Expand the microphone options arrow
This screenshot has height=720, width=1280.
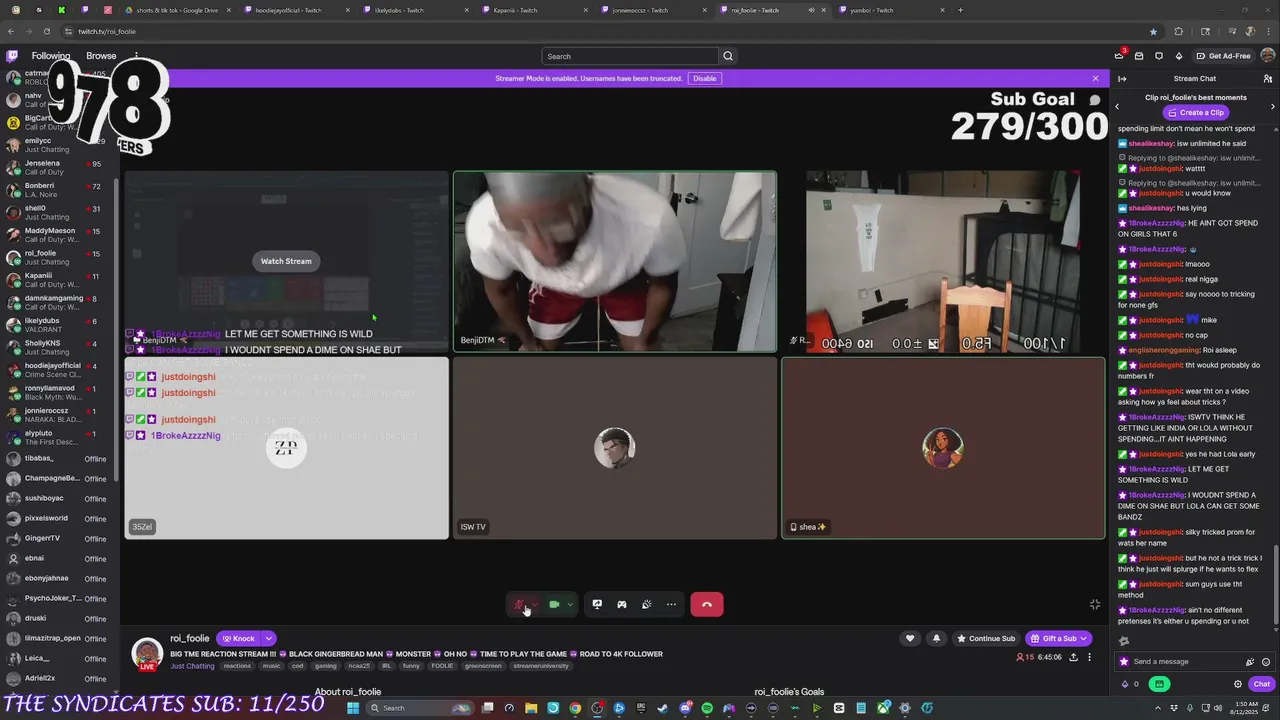point(536,604)
